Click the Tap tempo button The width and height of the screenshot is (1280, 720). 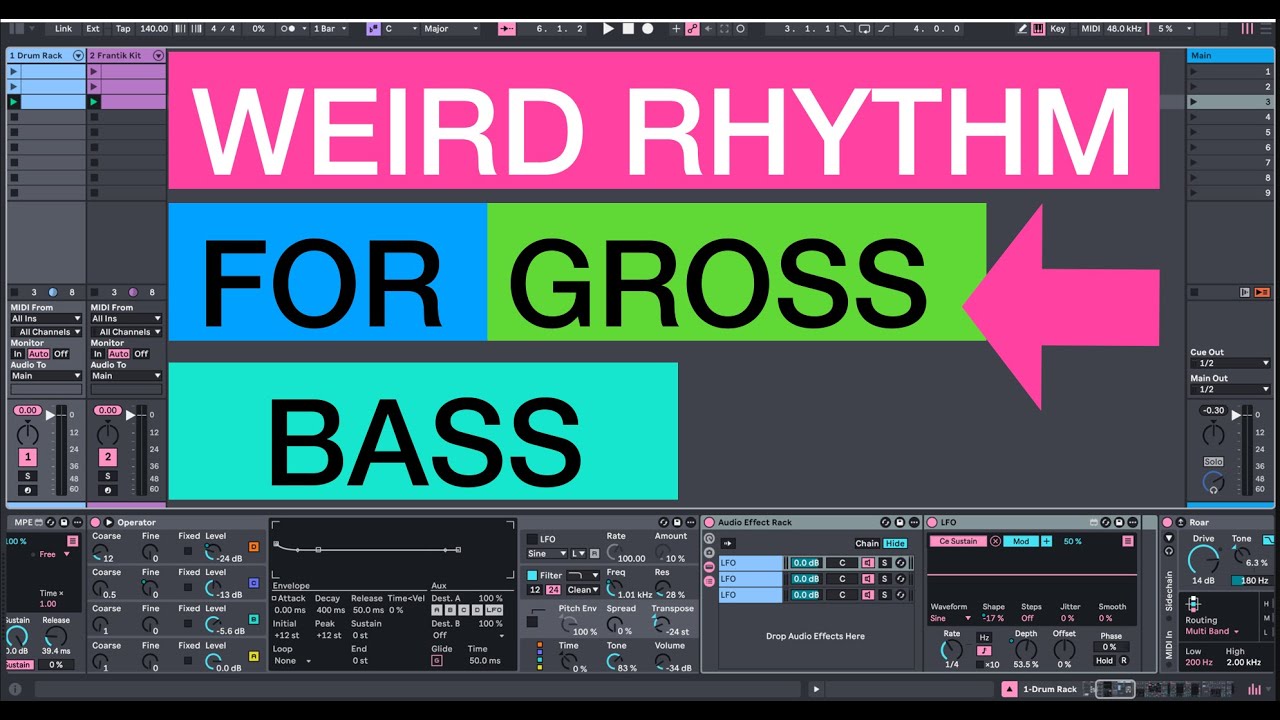[x=123, y=29]
